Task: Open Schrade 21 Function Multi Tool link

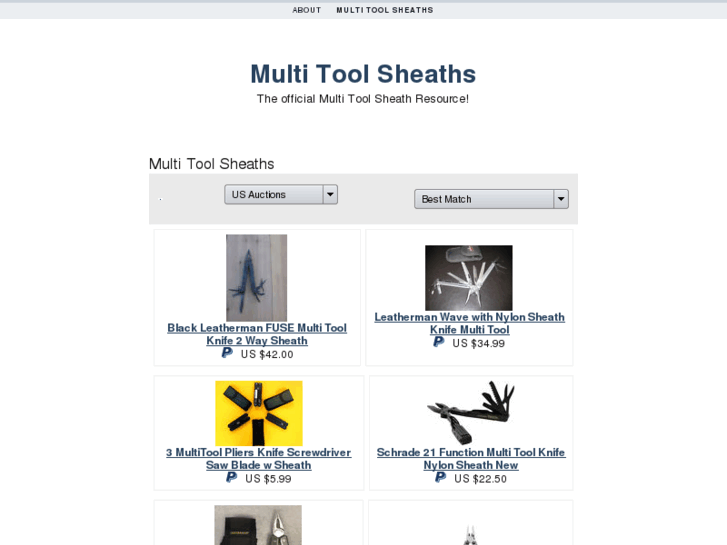Action: [471, 459]
